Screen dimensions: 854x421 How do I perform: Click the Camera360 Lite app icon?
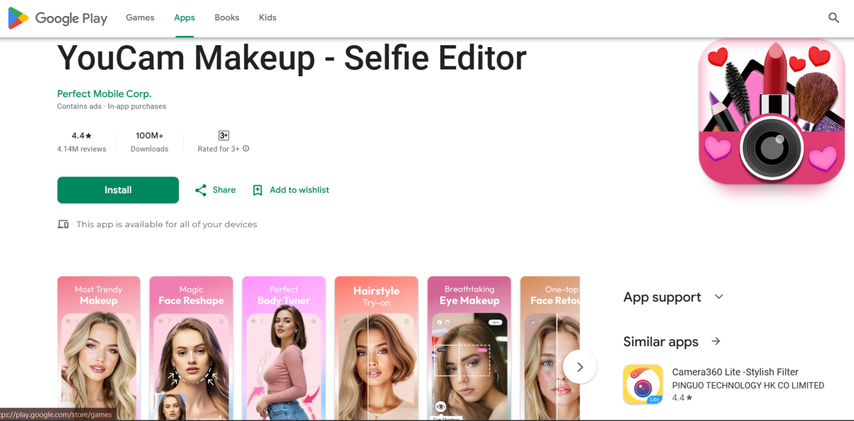coord(643,384)
